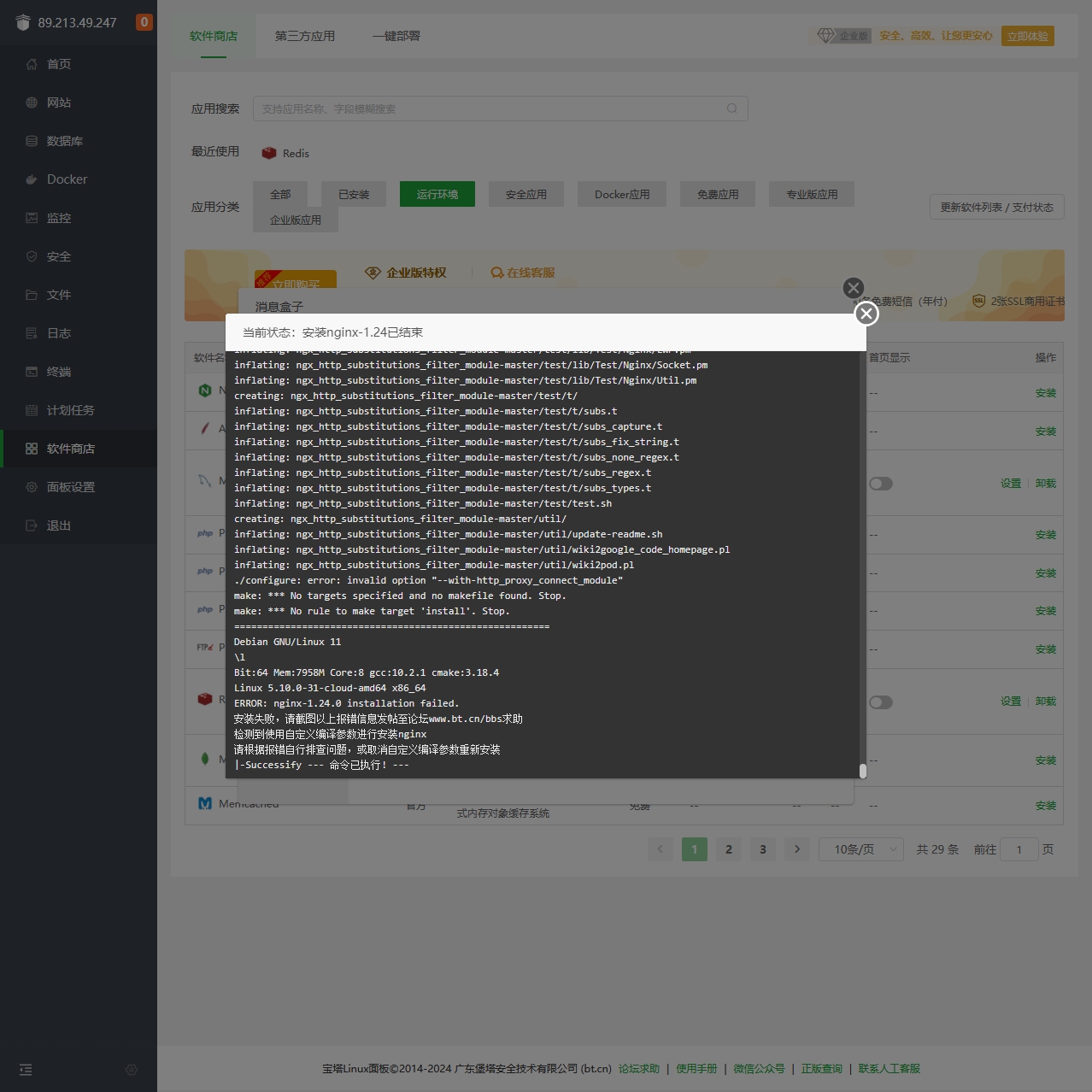
Task: Click 安装 link in the Memcached row
Action: (1046, 806)
